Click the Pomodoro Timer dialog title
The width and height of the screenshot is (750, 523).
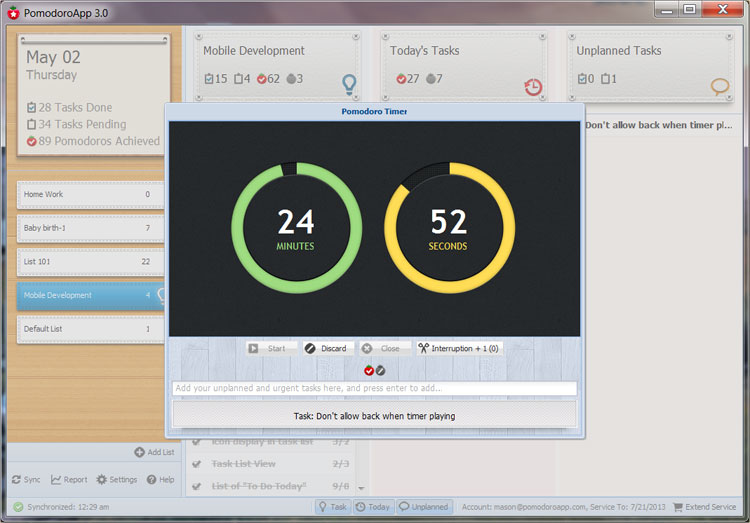point(375,111)
